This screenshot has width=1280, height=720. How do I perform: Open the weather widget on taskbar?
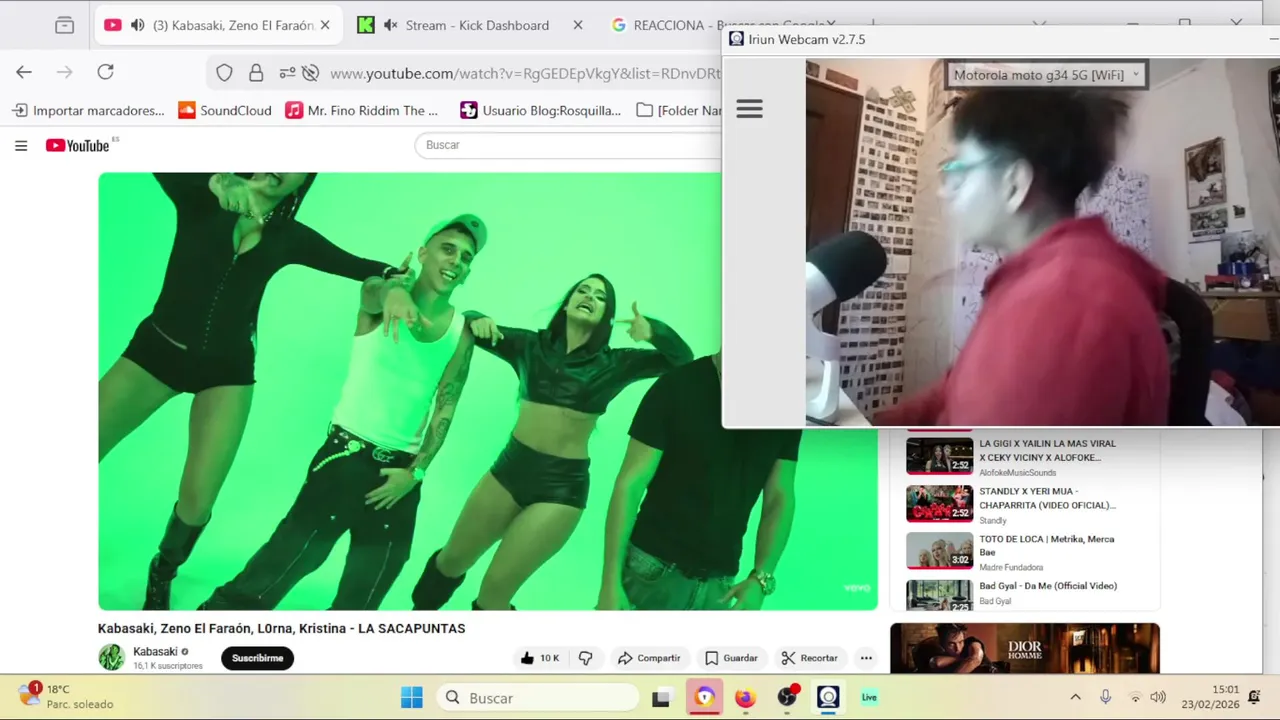pyautogui.click(x=66, y=696)
